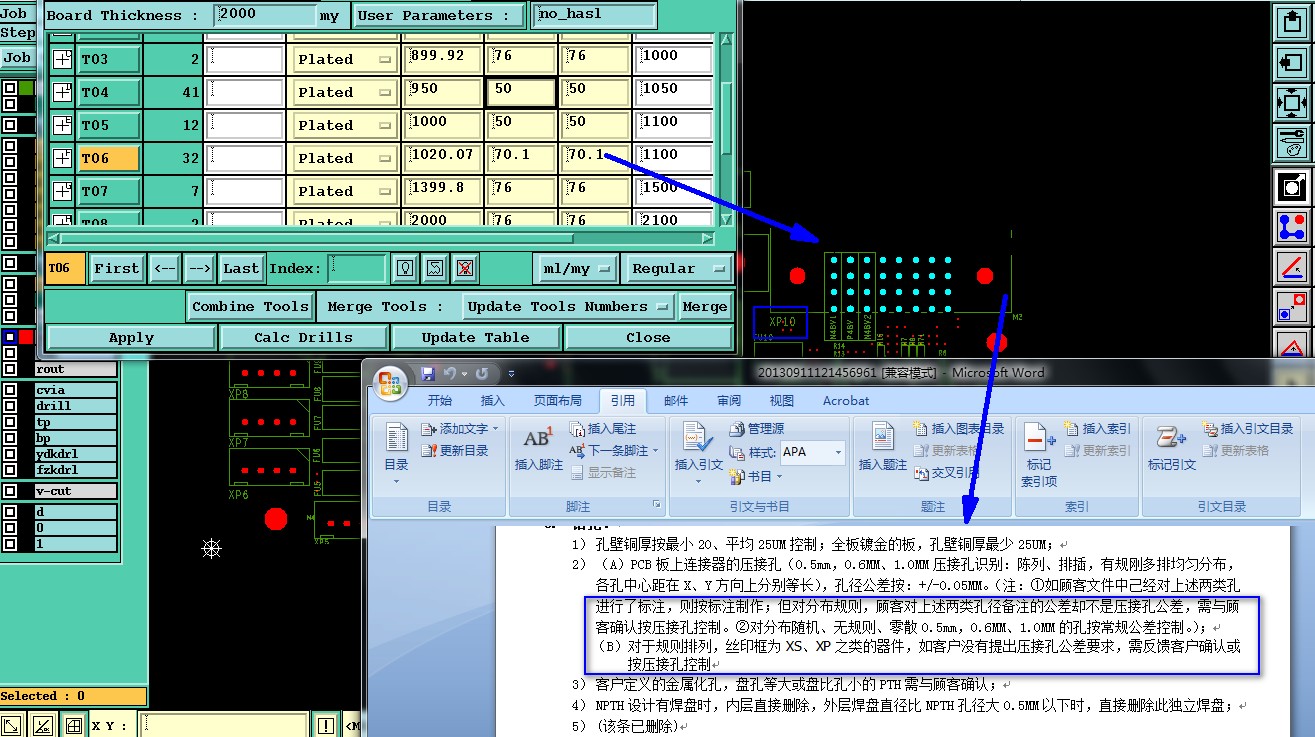Click the Apply button
Viewport: 1315px width, 737px height.
(131, 337)
